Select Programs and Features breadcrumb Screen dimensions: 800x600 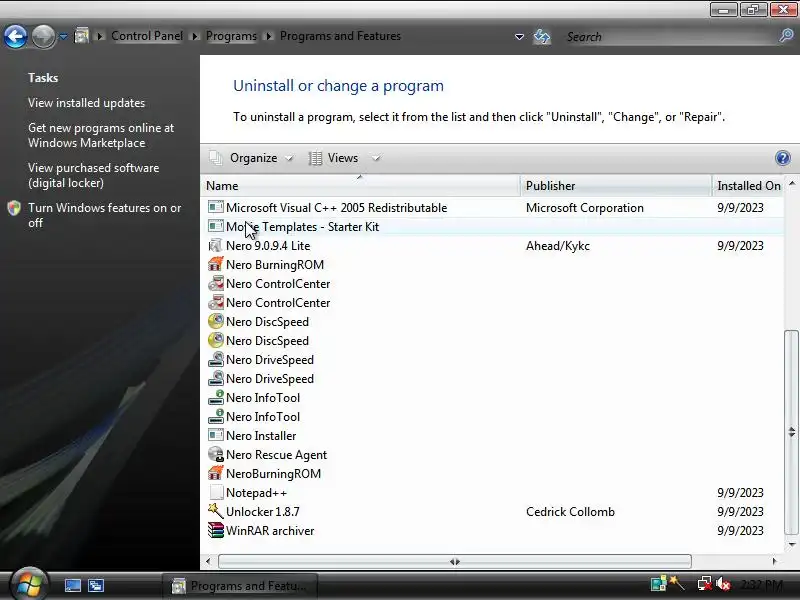(340, 36)
